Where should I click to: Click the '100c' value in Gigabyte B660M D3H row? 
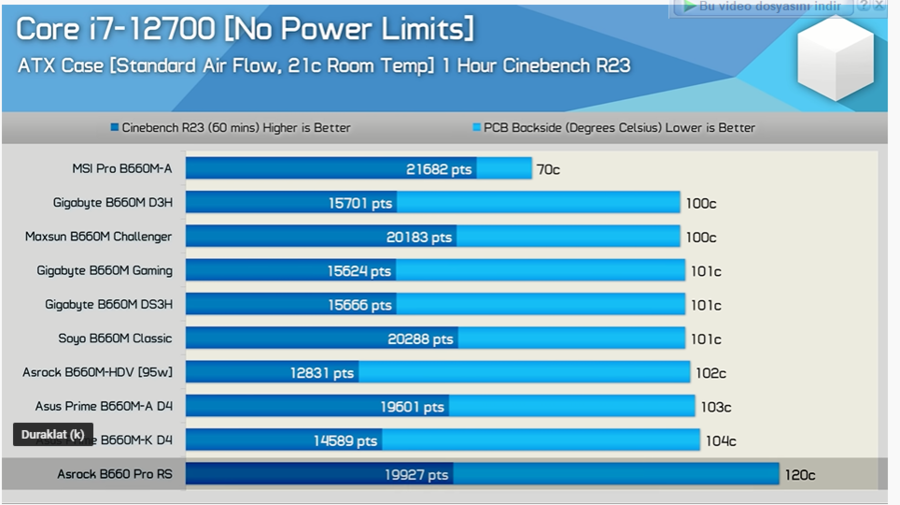click(701, 203)
